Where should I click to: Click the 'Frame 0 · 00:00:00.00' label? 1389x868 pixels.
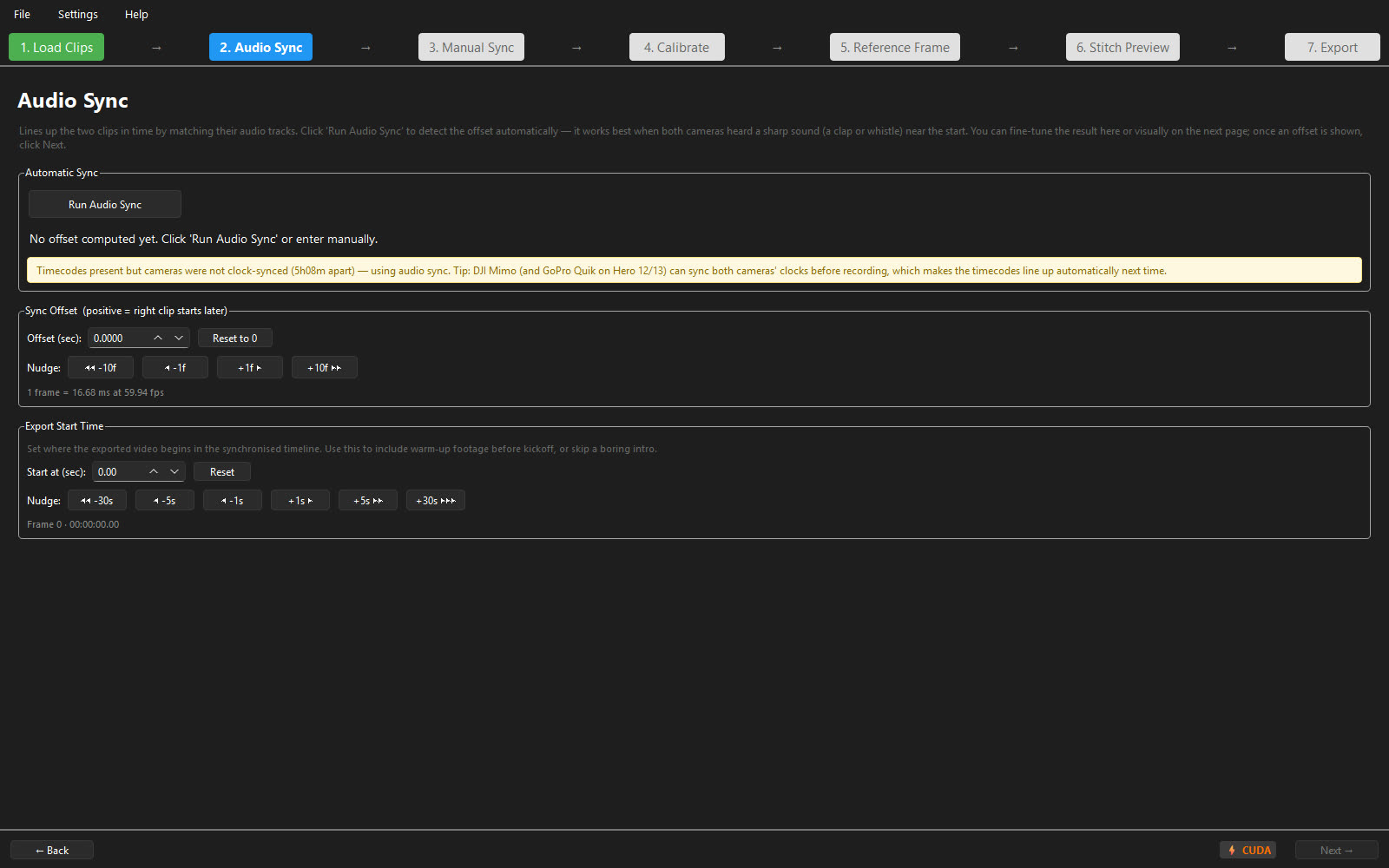coord(73,524)
